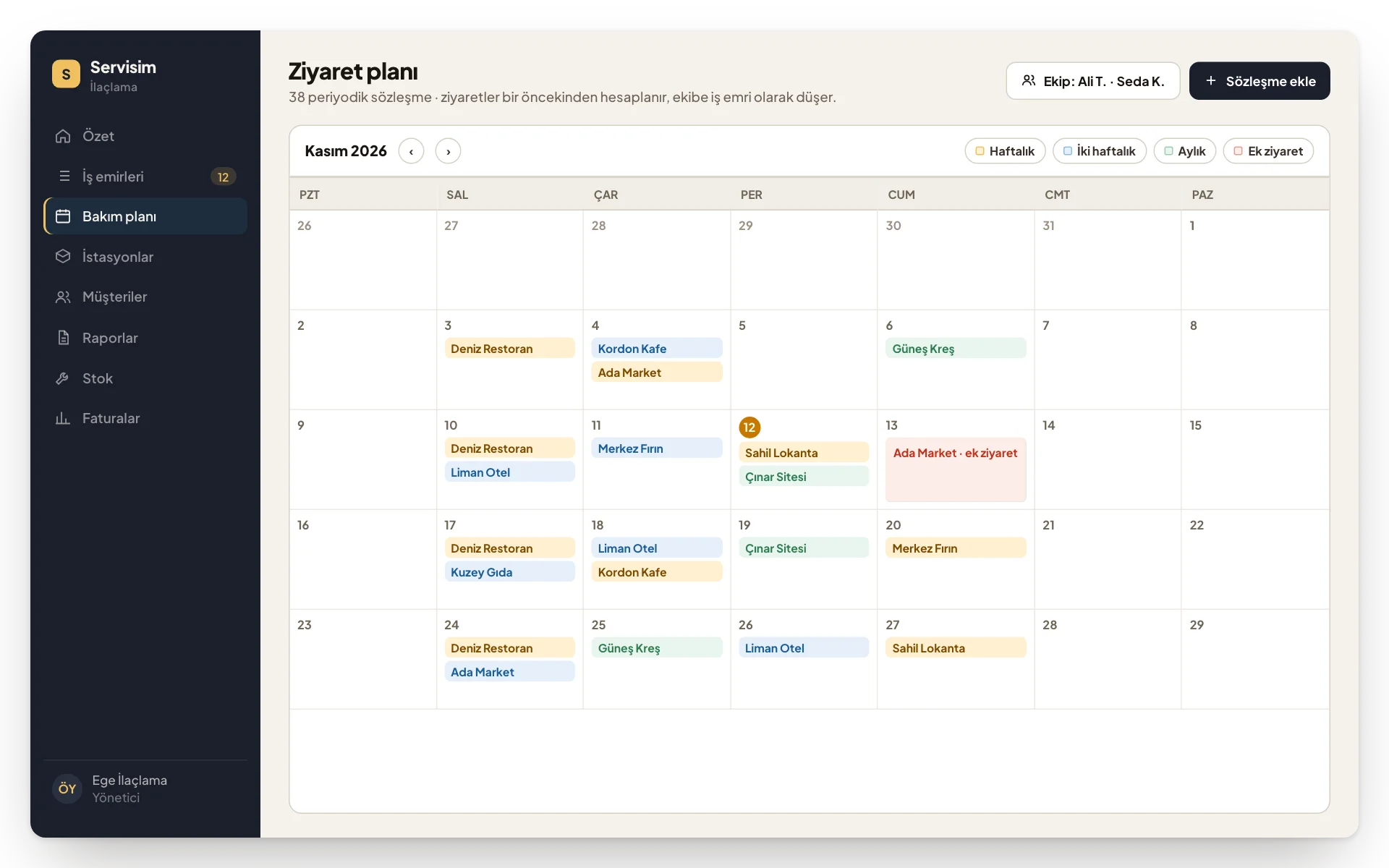Open Ada Market visit on the 24th
The image size is (1389, 868).
point(509,672)
